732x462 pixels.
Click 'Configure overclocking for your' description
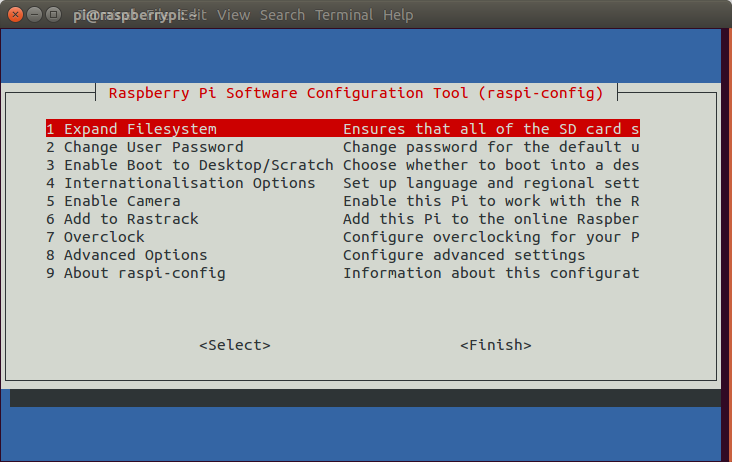point(491,237)
